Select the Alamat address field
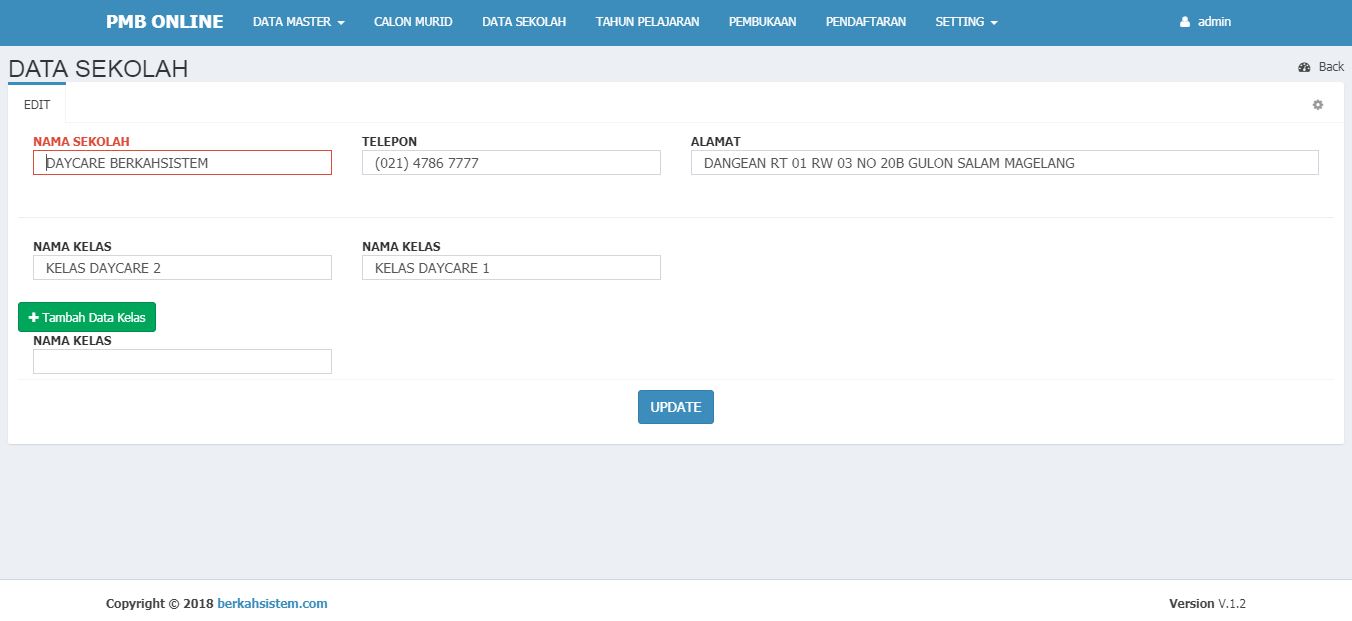The image size is (1352, 621). (x=1004, y=163)
